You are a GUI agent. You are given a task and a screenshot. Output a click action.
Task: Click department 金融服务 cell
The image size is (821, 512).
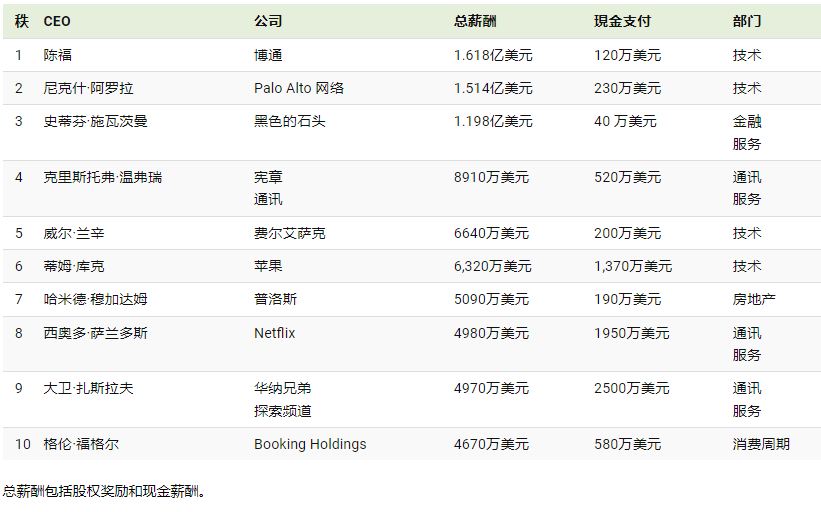(x=747, y=132)
